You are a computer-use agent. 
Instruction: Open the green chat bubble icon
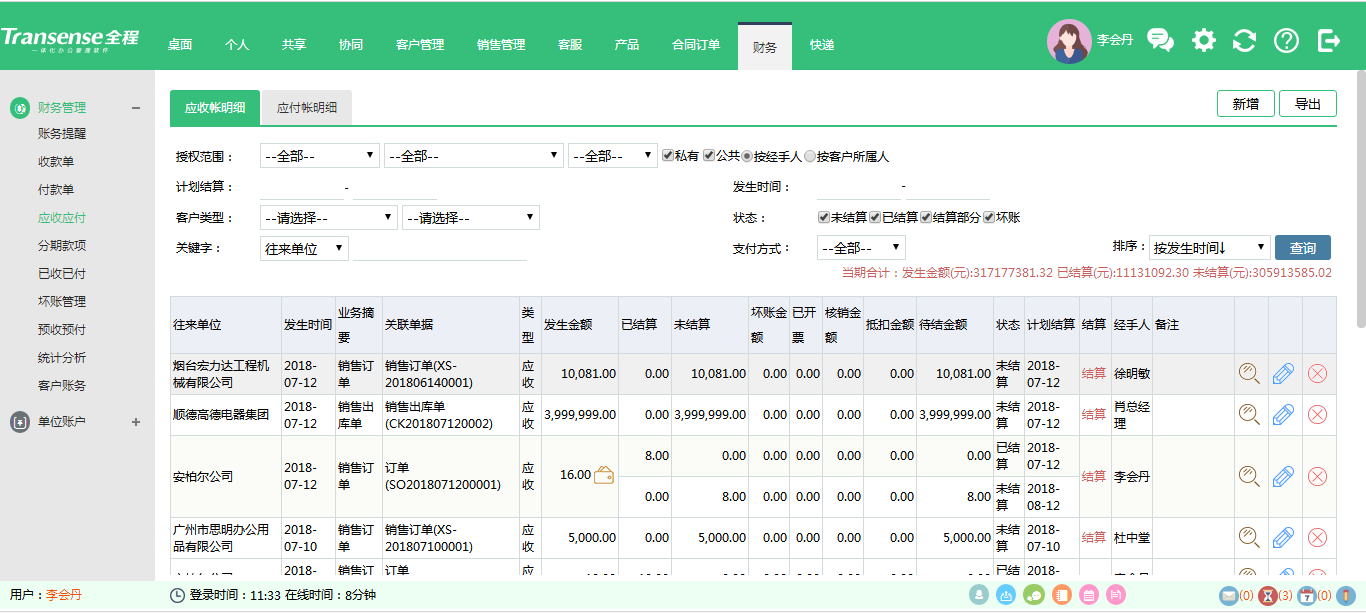coord(1035,595)
